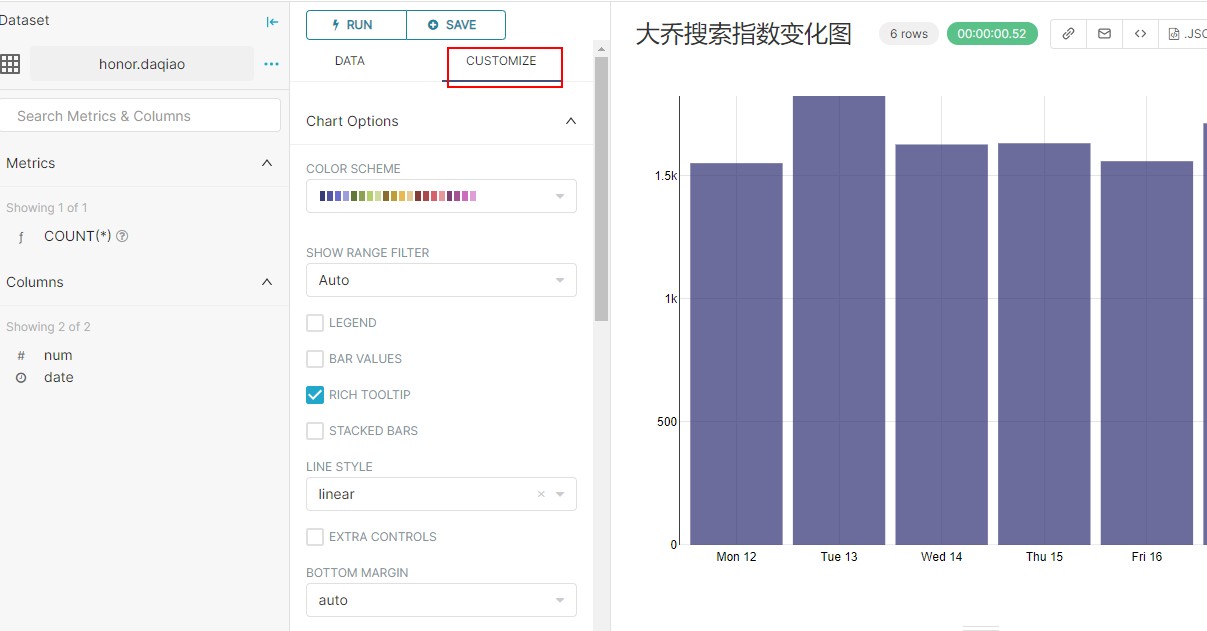Screen dimensions: 1207x631
Task: Click the COUNT(*) metric
Action: pos(77,236)
